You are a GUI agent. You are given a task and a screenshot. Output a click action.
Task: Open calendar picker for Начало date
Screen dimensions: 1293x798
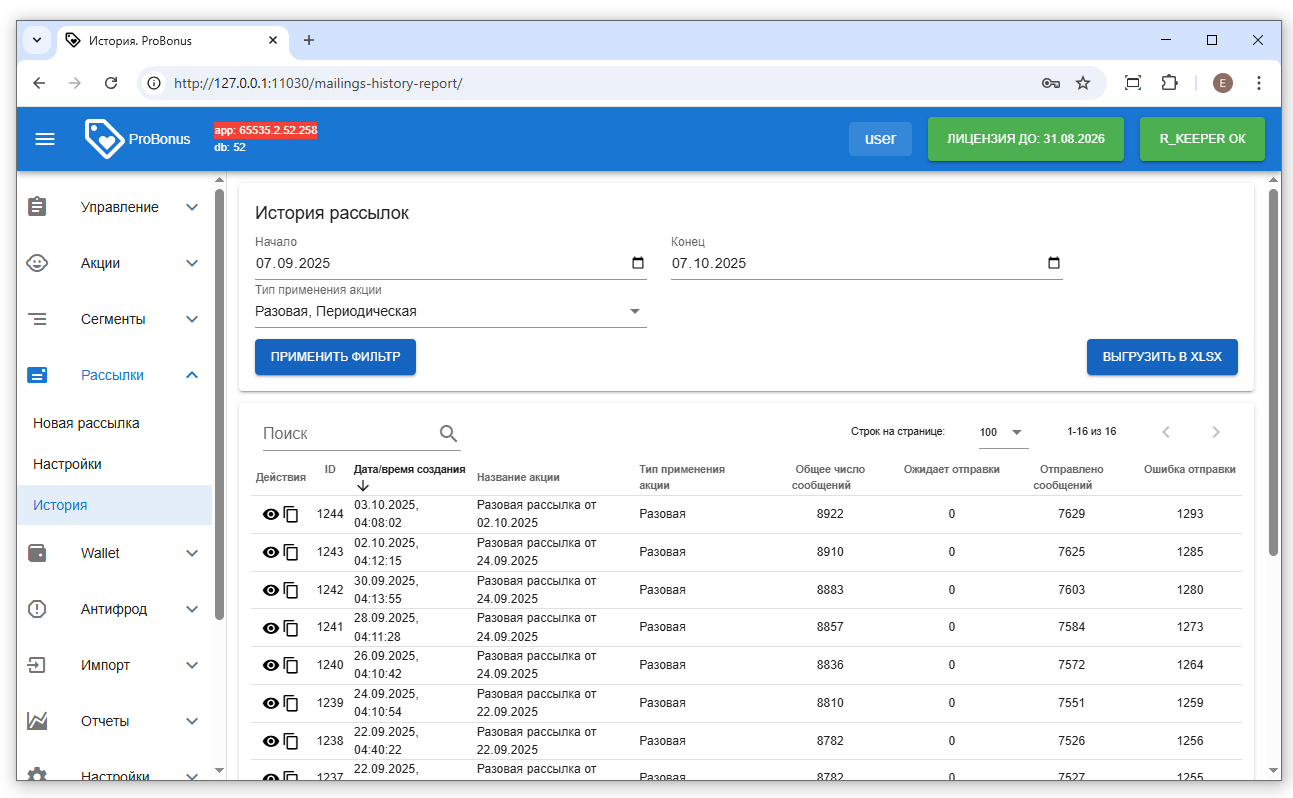(x=638, y=263)
